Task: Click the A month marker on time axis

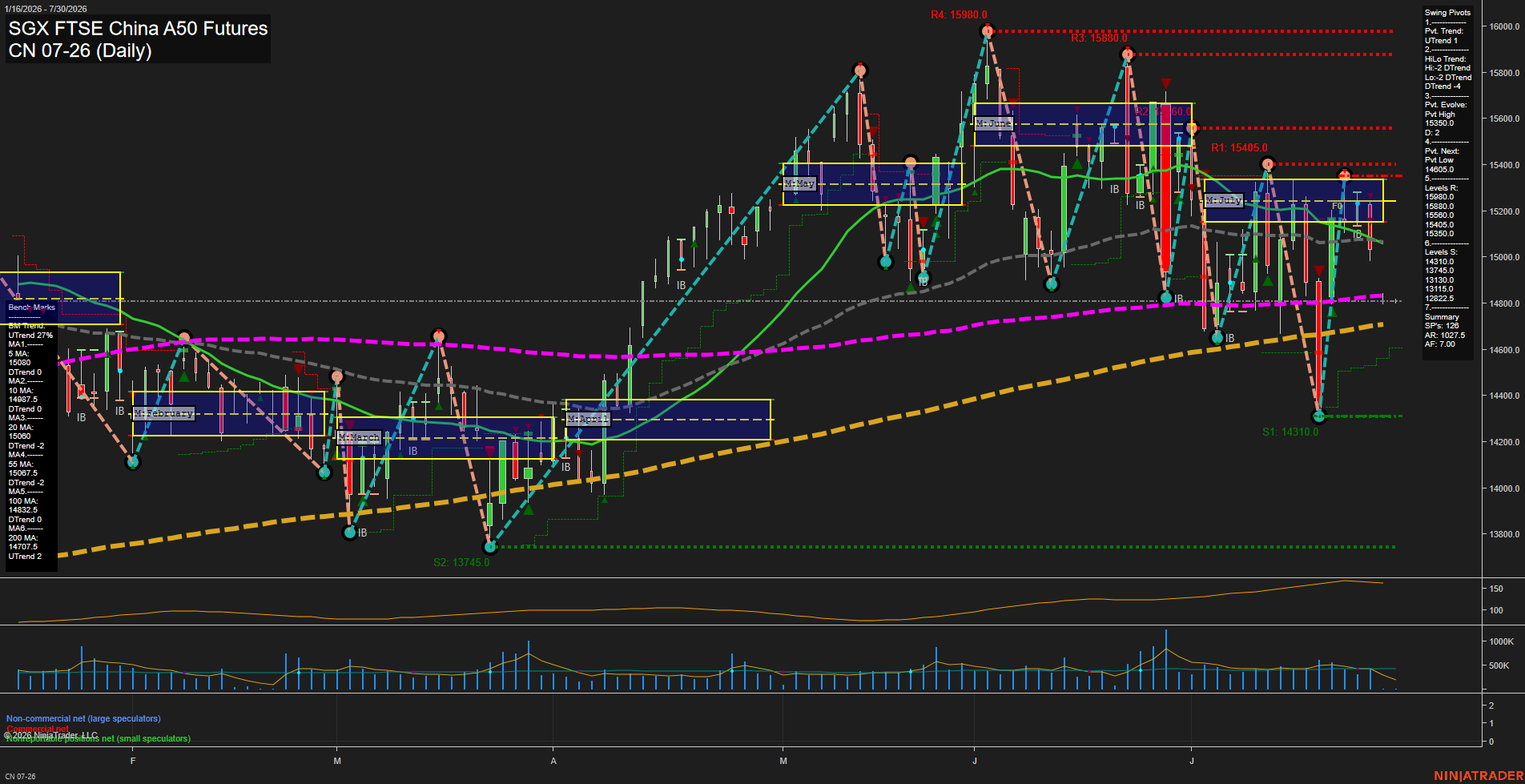Action: [x=553, y=761]
